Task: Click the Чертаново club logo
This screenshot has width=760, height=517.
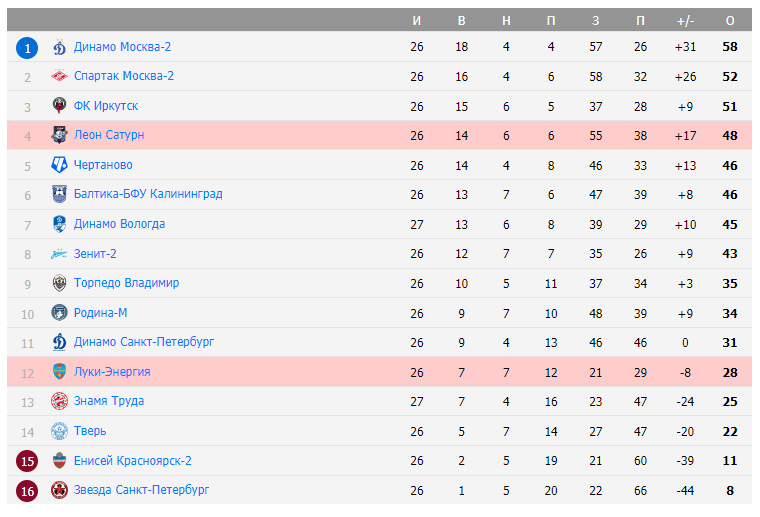Action: point(59,165)
